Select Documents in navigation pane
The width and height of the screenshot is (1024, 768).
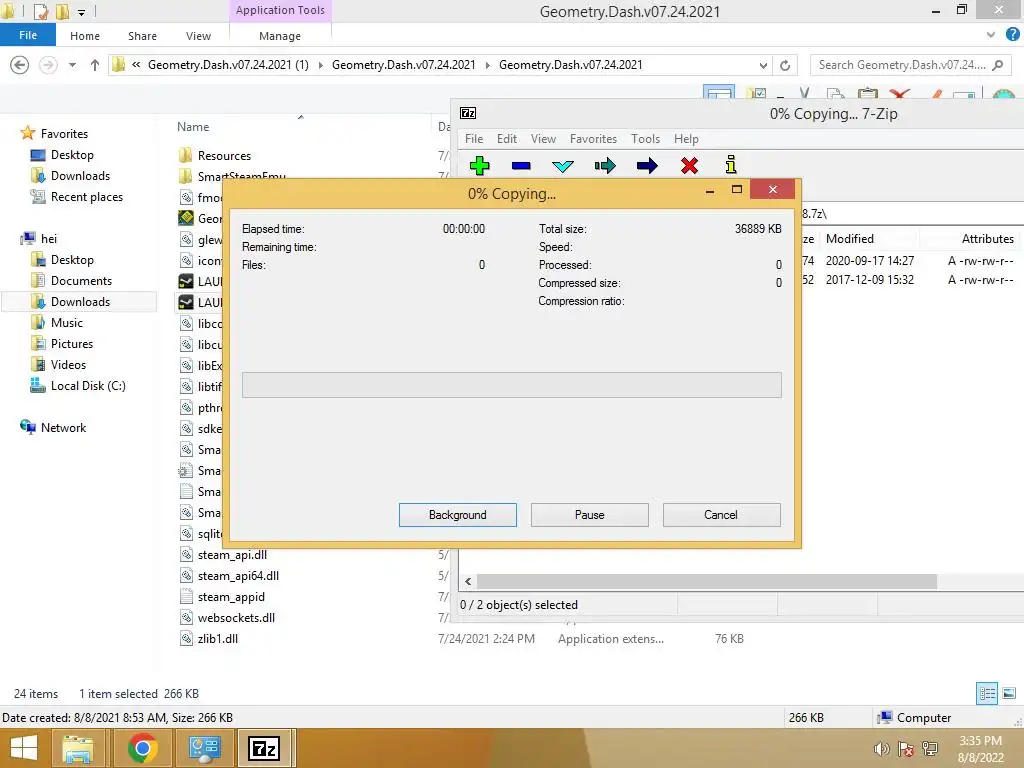[81, 281]
